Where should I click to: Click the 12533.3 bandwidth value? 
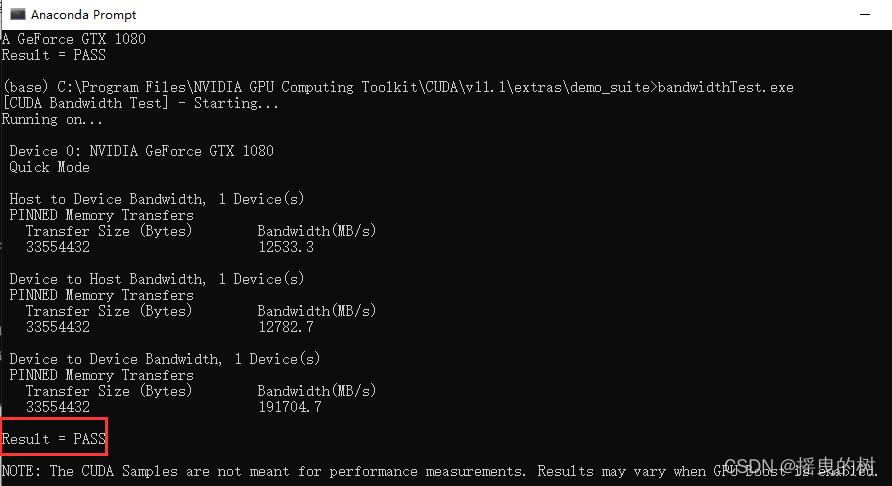[x=286, y=247]
